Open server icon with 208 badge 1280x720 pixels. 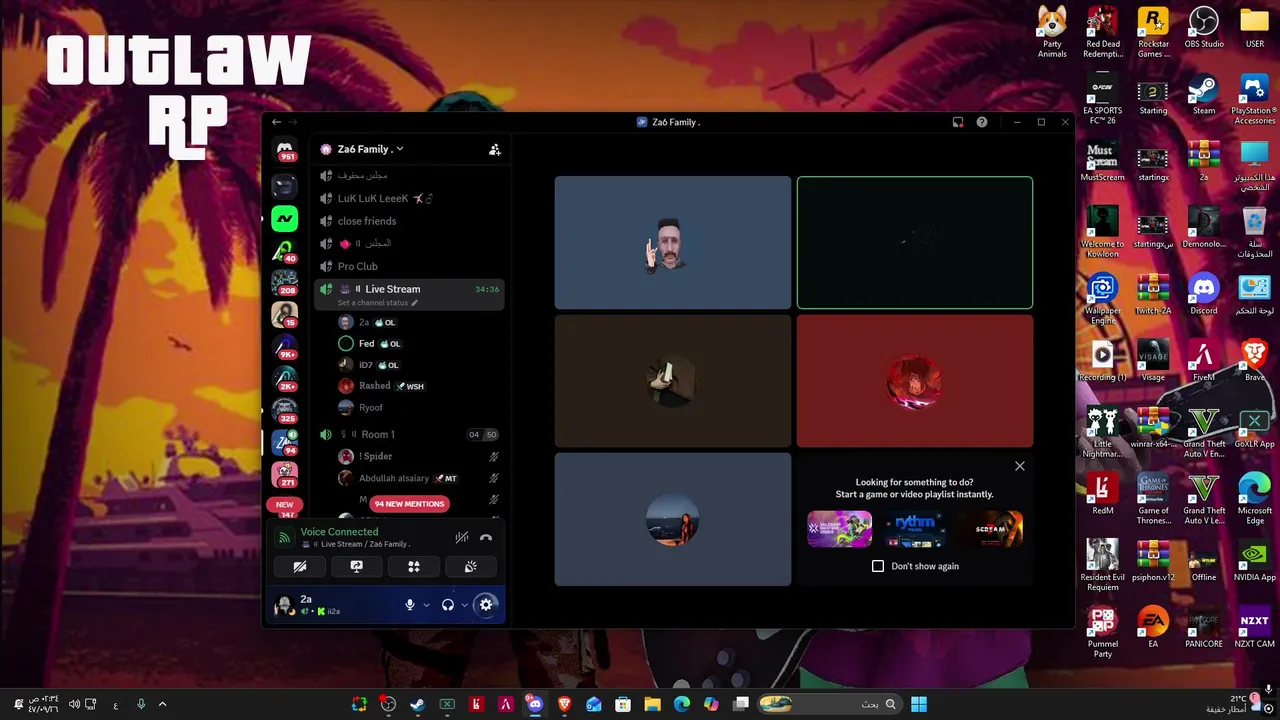(x=285, y=283)
